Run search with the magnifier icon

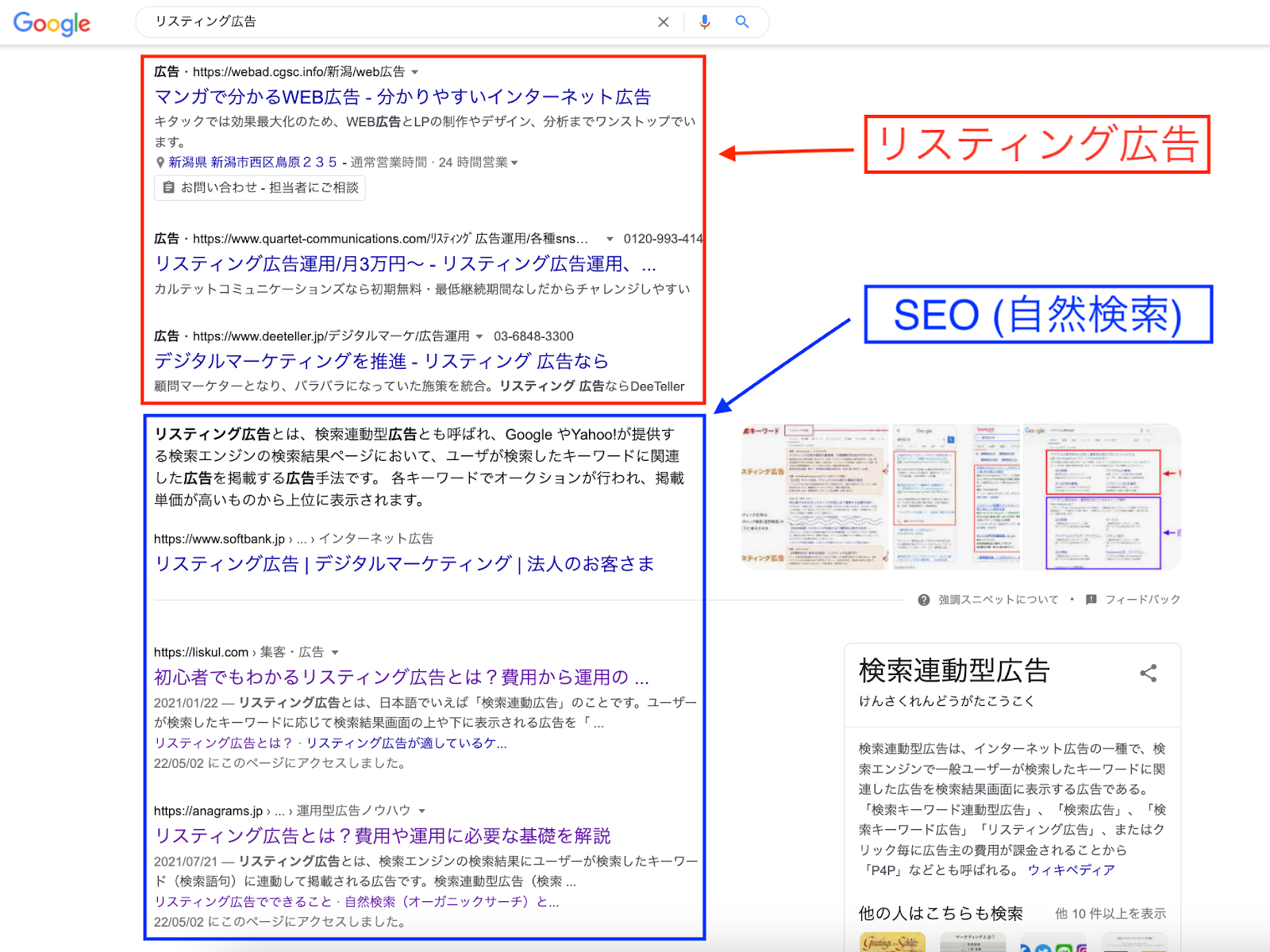[742, 22]
